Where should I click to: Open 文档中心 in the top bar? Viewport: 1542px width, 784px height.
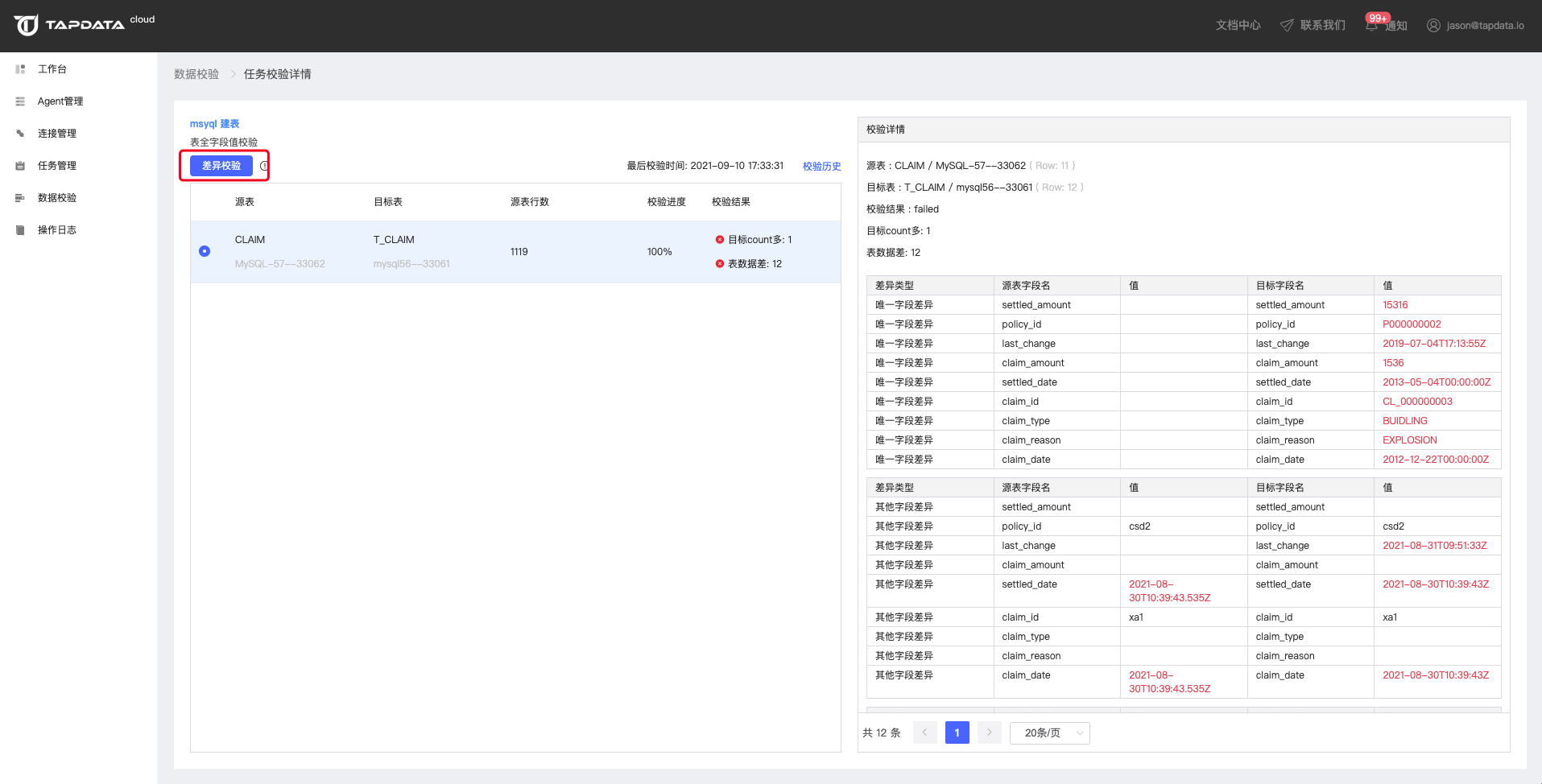(1238, 25)
